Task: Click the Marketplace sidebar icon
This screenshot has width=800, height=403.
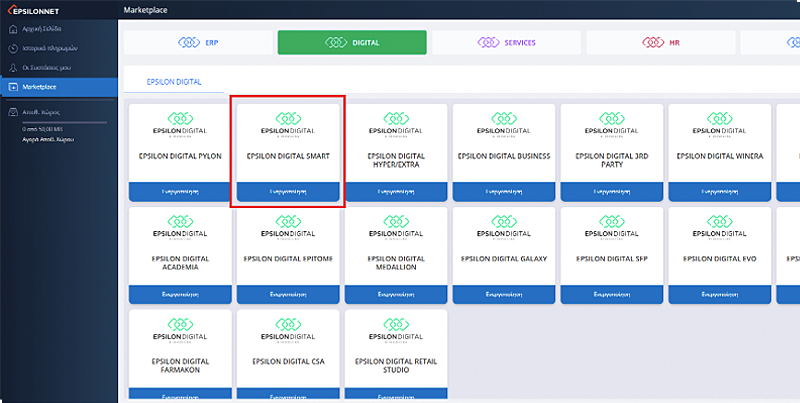Action: tap(13, 87)
